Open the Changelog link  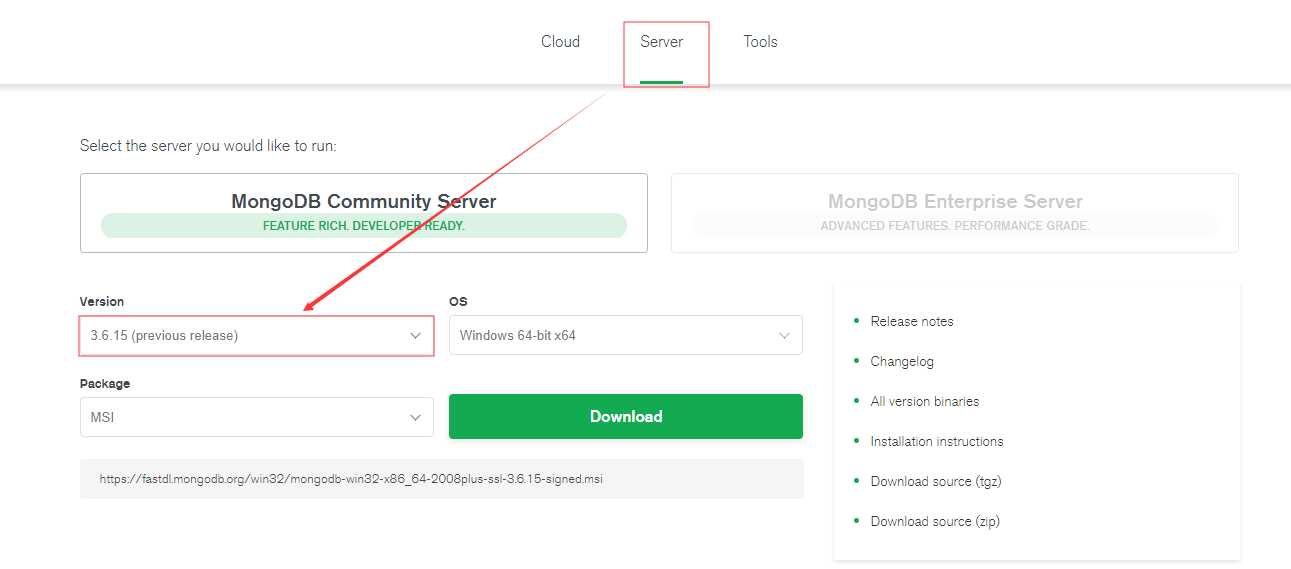[902, 361]
